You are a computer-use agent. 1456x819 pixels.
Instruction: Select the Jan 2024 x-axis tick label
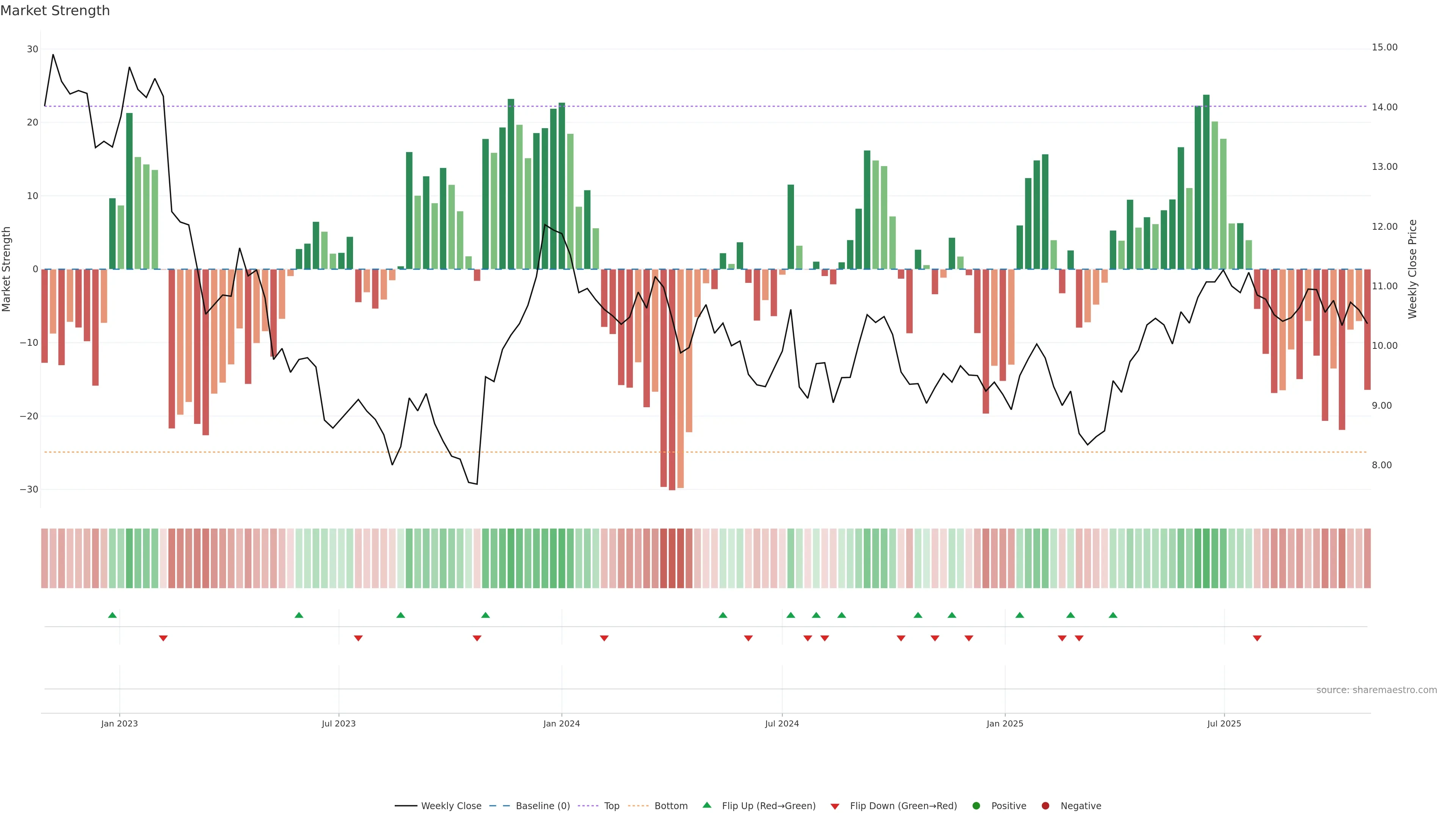point(561,723)
